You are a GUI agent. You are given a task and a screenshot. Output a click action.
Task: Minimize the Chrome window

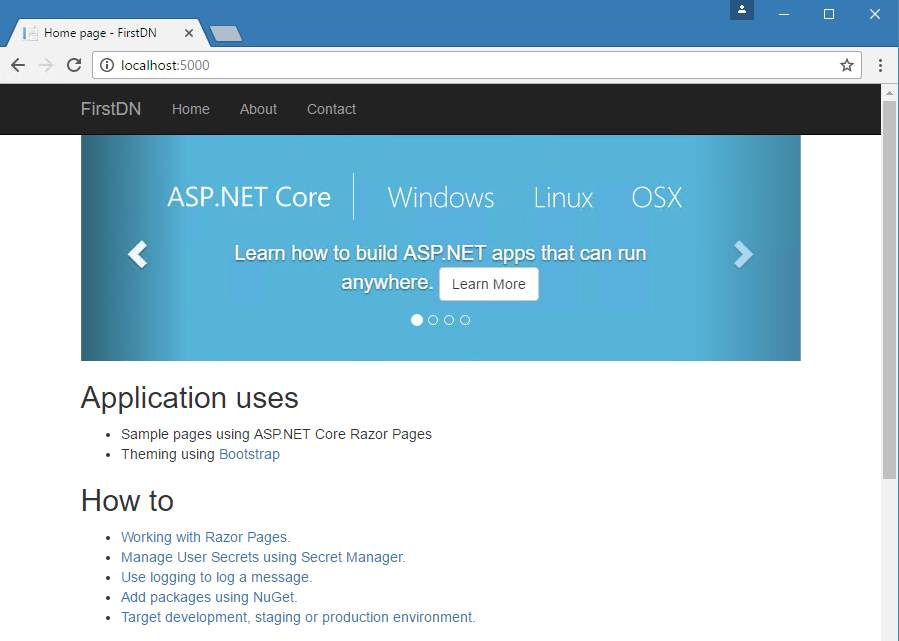point(784,14)
